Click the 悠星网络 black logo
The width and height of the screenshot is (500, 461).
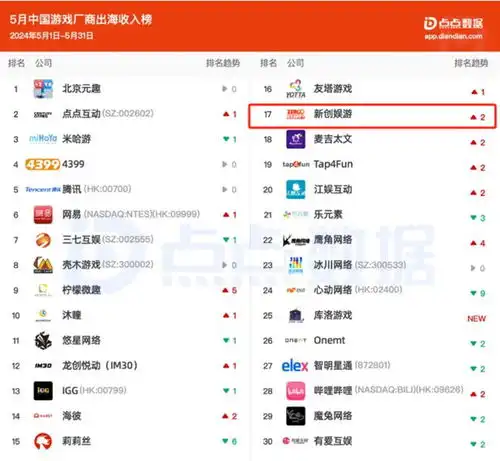tap(43, 340)
